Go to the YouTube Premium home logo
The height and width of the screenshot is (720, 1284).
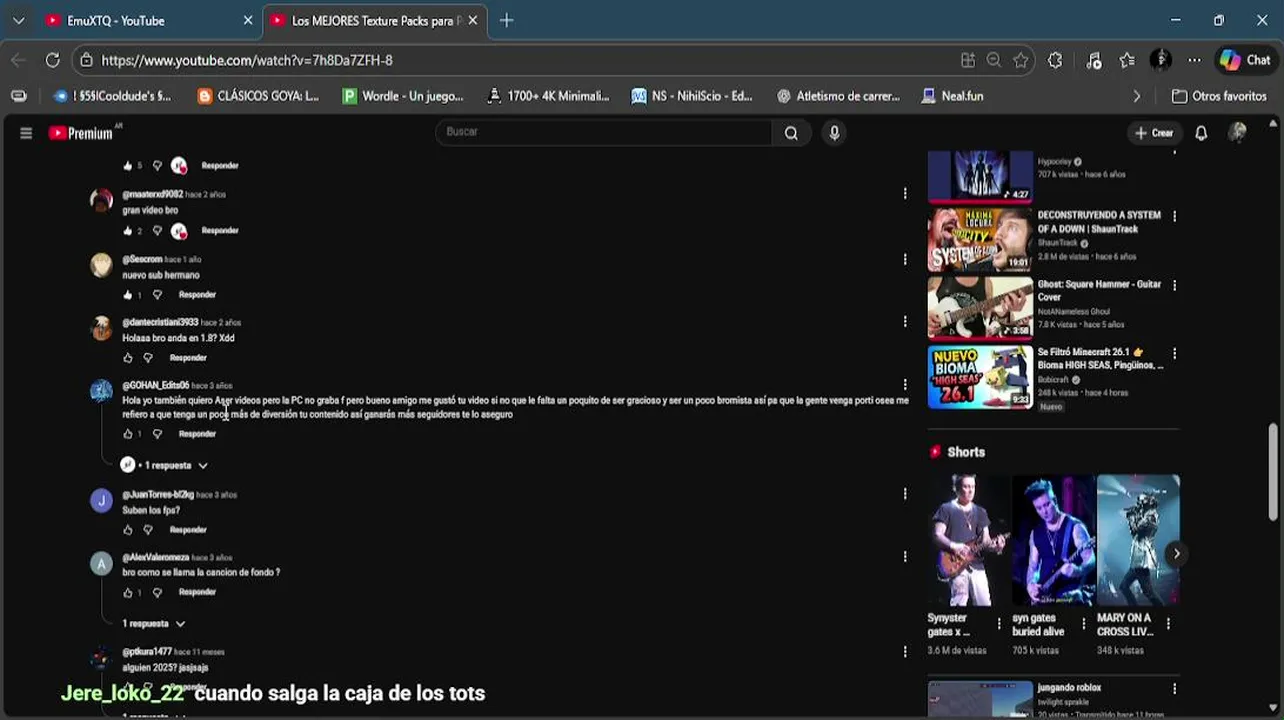coord(84,133)
